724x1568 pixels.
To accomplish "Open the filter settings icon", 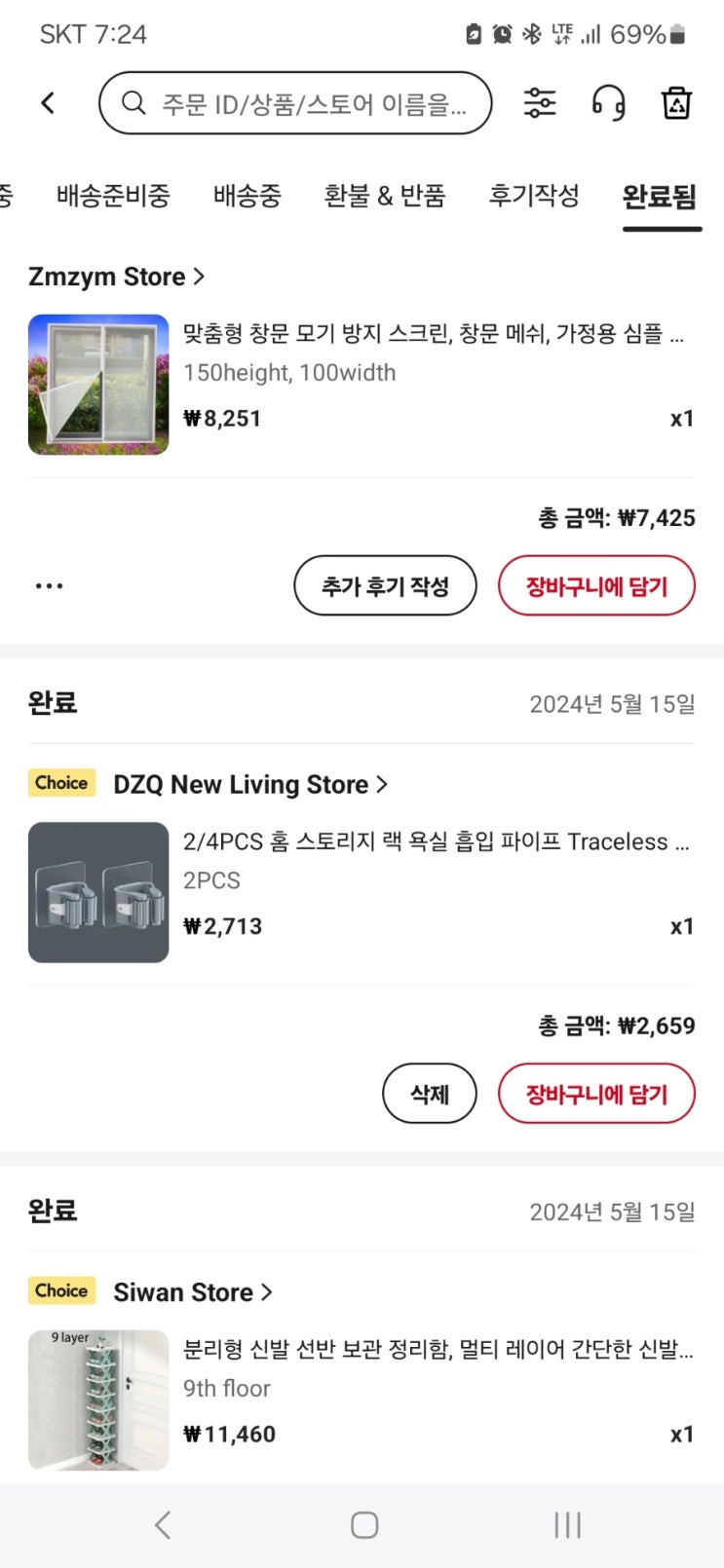I will [540, 102].
